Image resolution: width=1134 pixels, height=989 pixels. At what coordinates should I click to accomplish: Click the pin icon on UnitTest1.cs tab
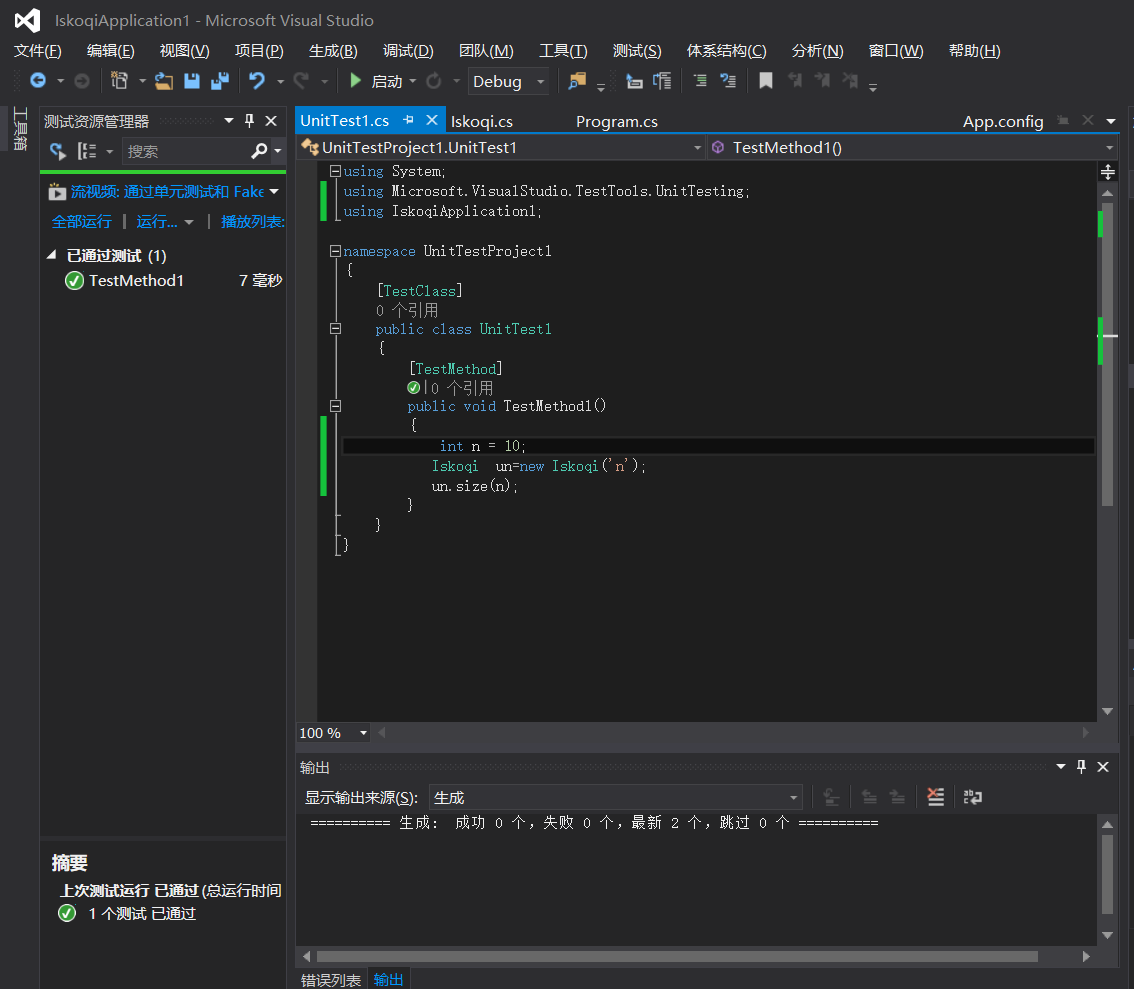[409, 120]
